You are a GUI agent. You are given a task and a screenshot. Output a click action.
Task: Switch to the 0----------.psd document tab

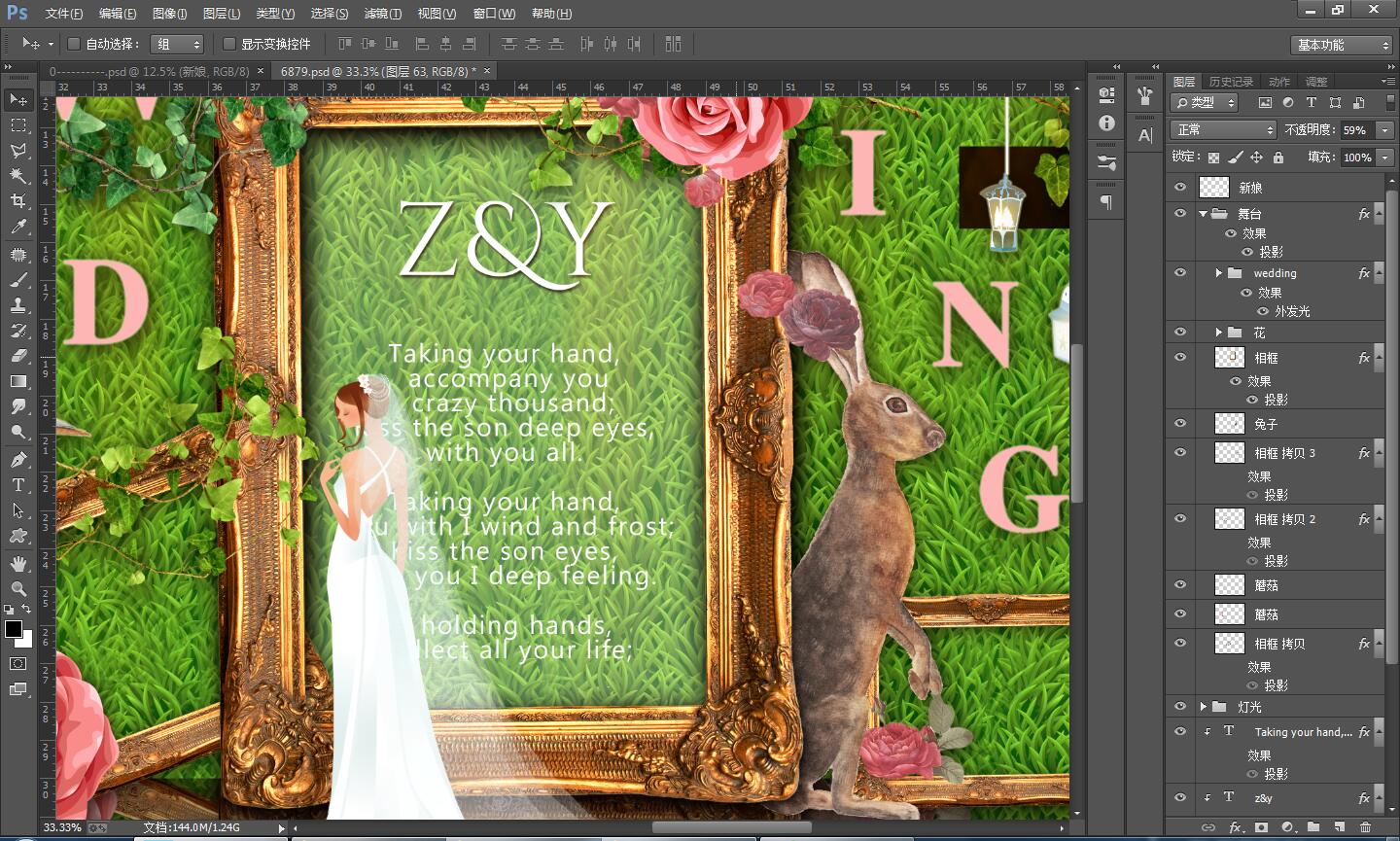pos(149,71)
